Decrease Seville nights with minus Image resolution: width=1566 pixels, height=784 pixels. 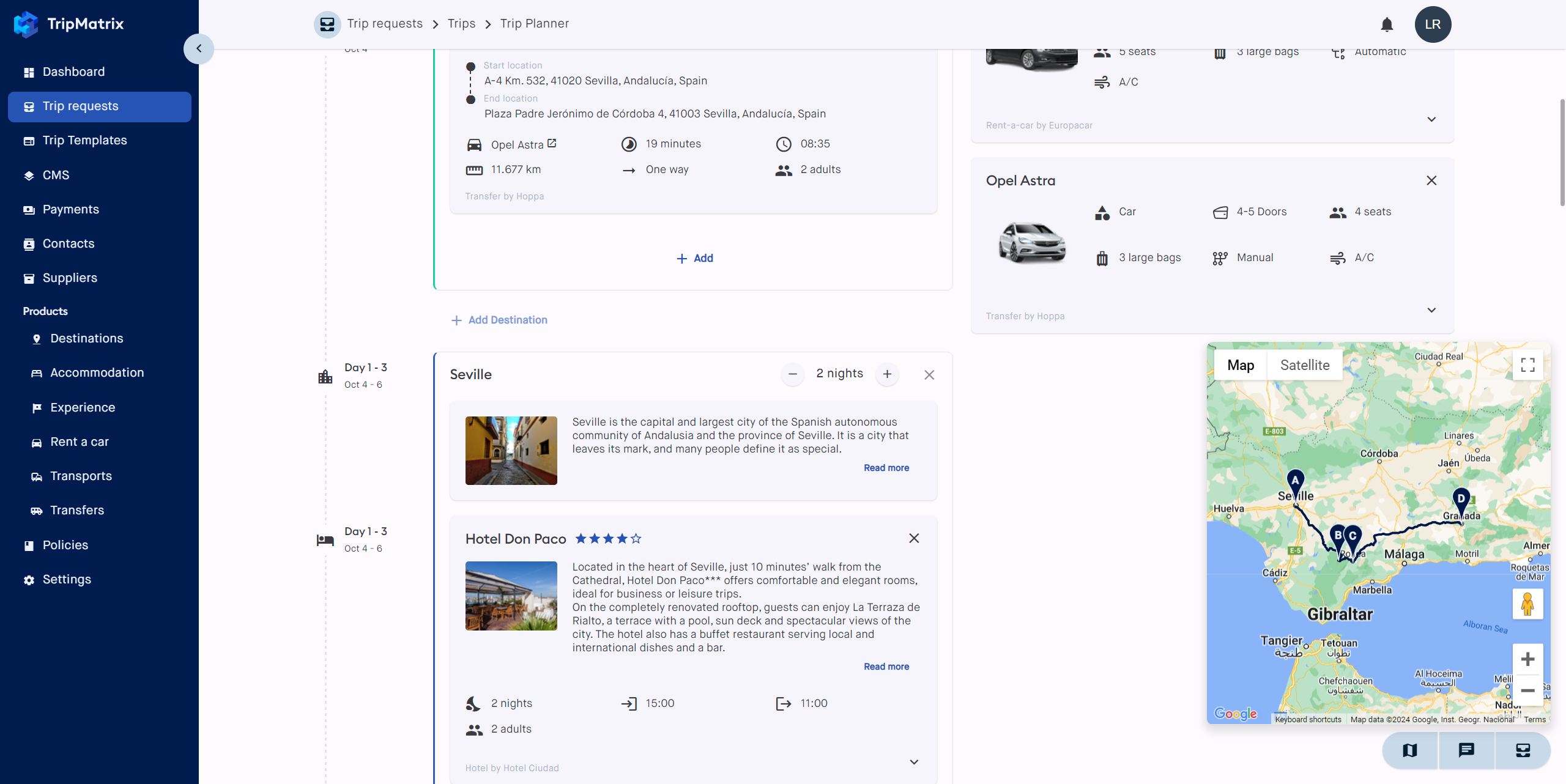(793, 374)
